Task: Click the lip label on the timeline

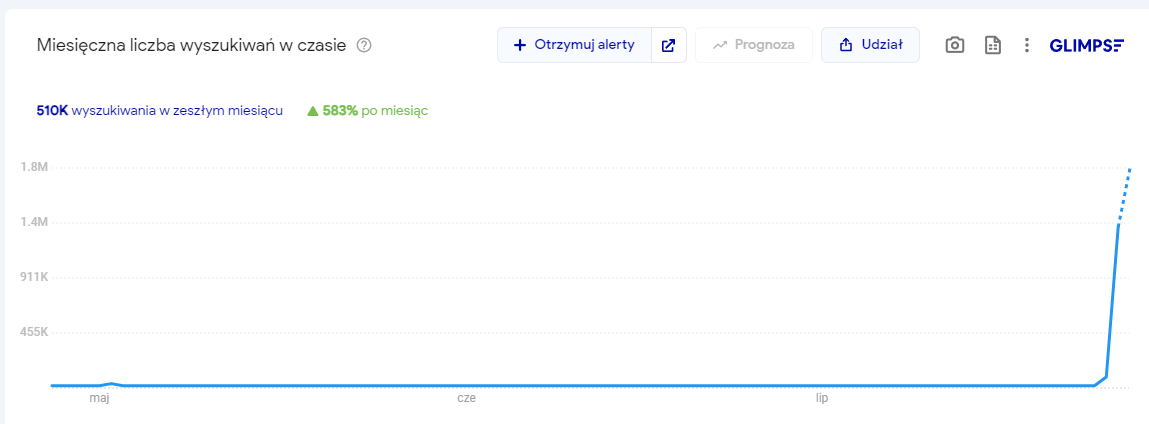Action: coord(822,398)
